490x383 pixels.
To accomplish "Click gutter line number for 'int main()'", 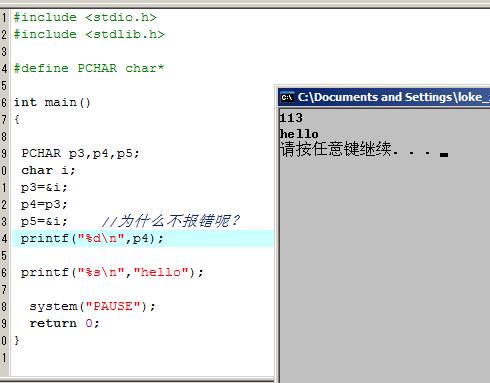I will coord(4,103).
